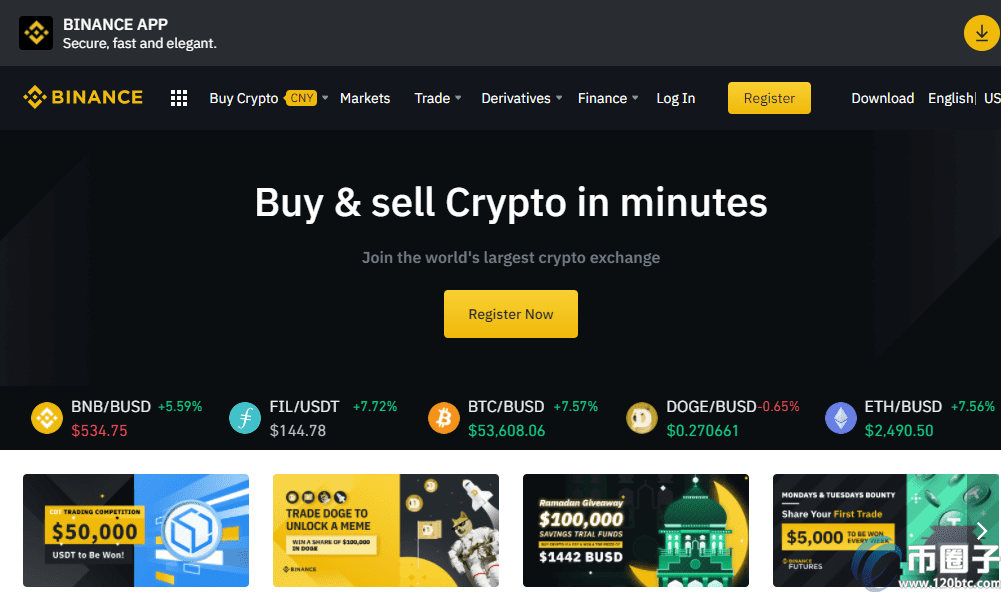
Task: Open the Log In page
Action: tap(675, 98)
